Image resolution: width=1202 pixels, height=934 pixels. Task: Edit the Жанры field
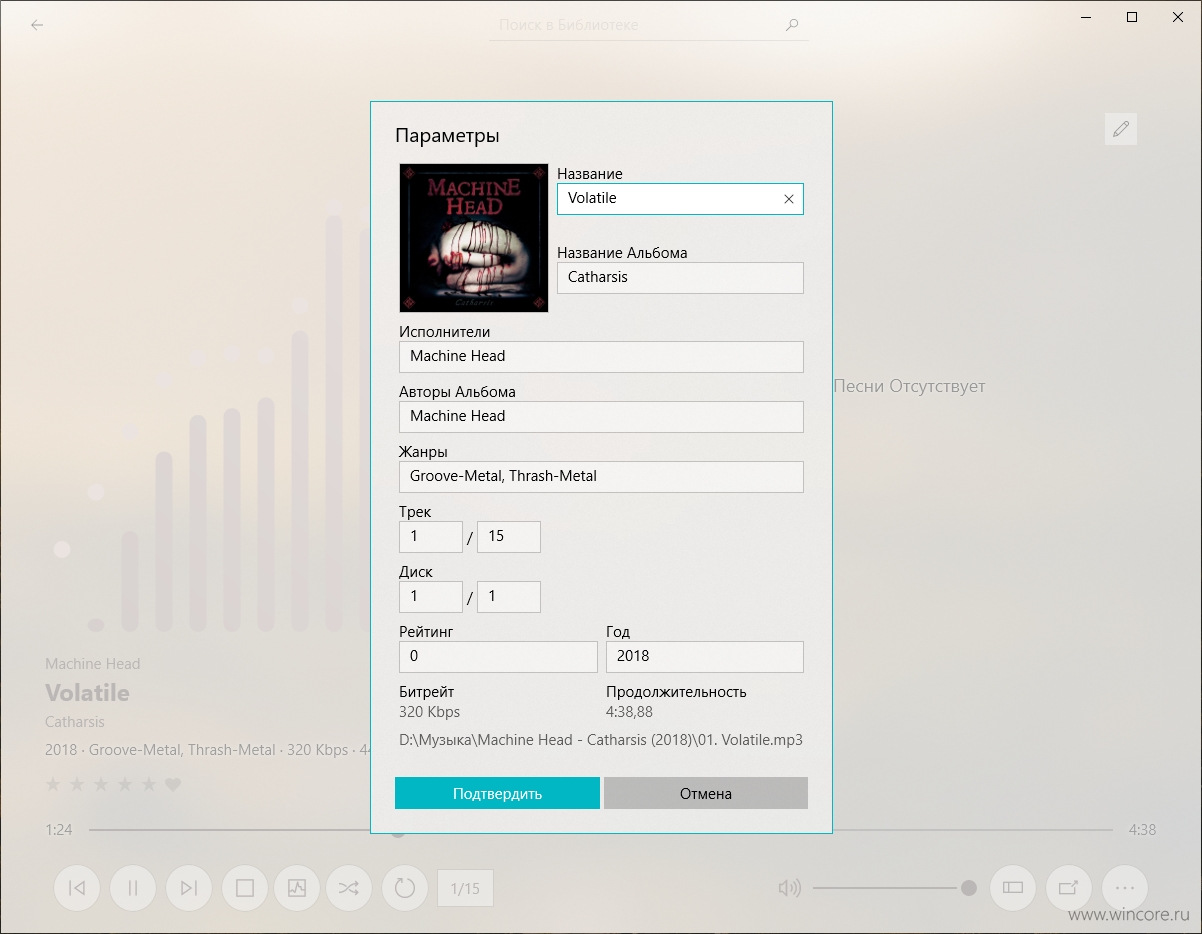[x=601, y=477]
